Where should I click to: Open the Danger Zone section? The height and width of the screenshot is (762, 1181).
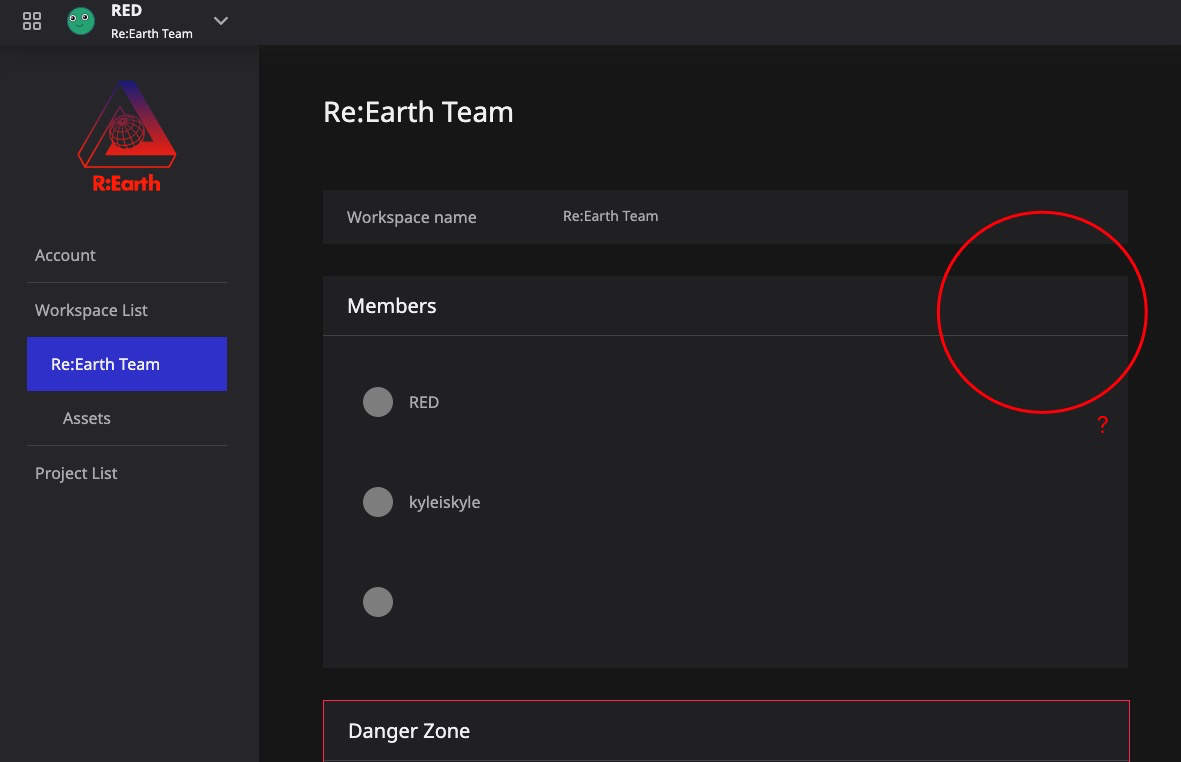click(x=408, y=731)
